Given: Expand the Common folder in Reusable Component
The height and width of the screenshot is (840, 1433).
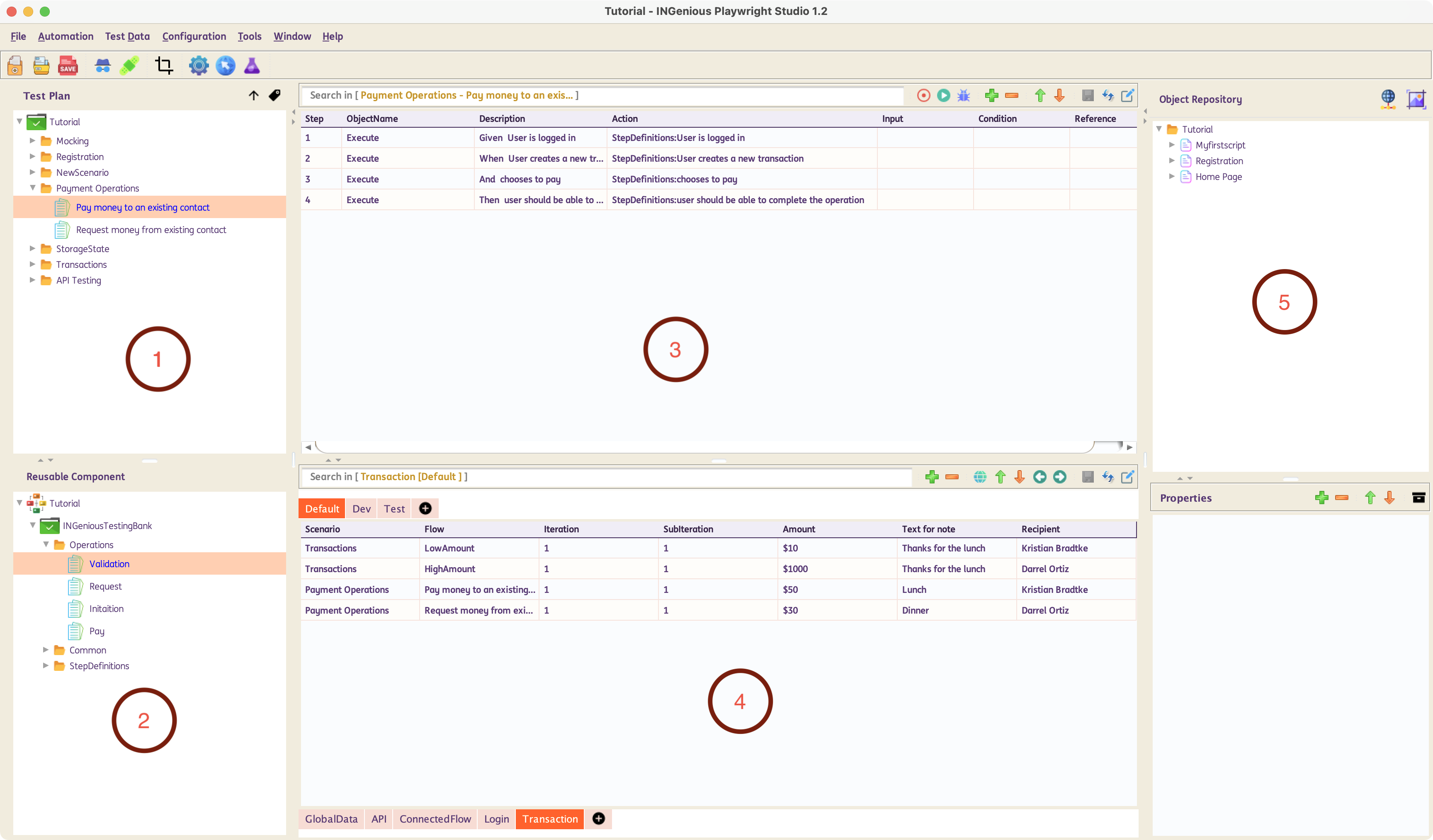Looking at the screenshot, I should [x=46, y=649].
